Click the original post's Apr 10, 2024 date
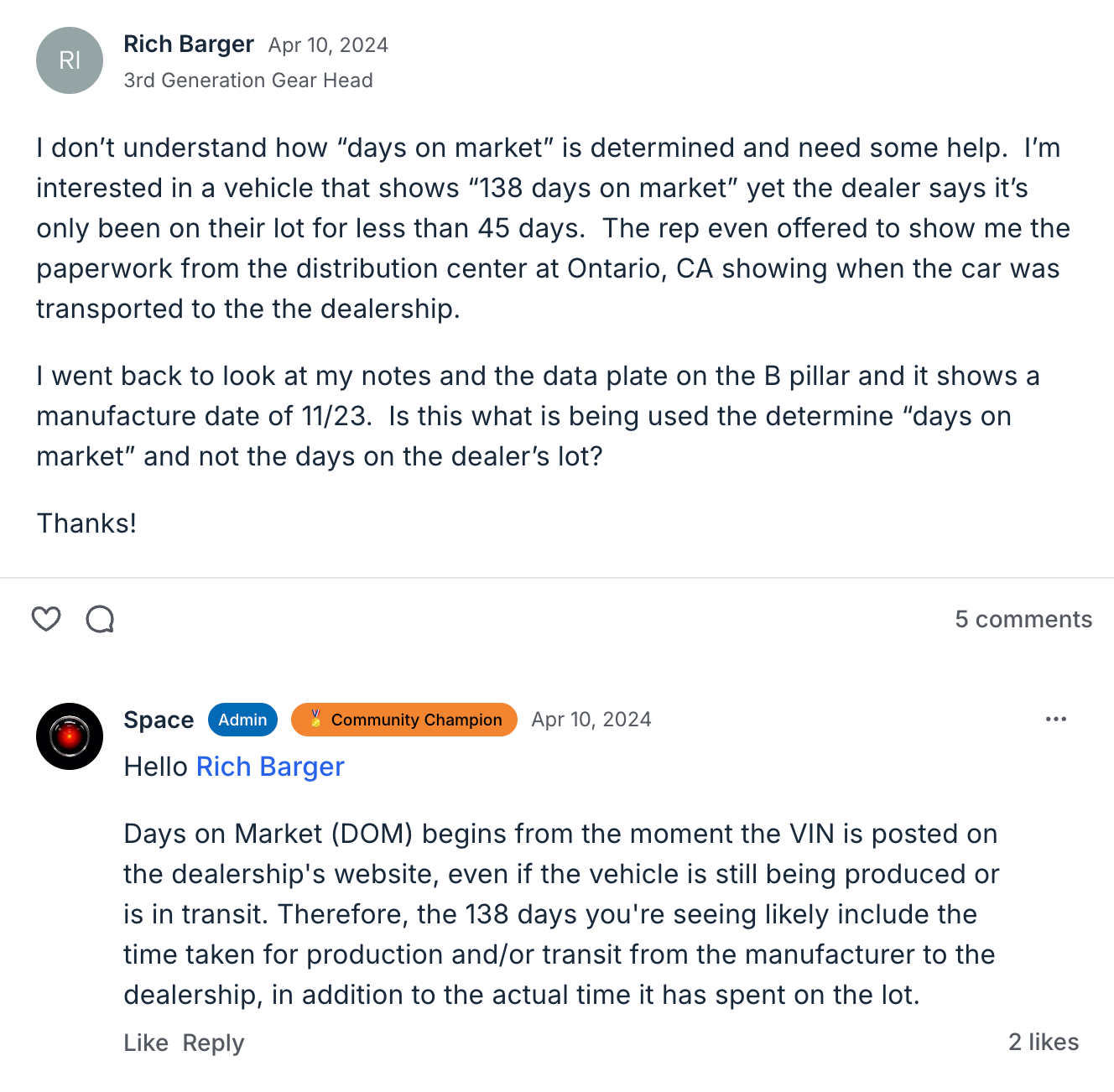The width and height of the screenshot is (1114, 1092). [328, 44]
